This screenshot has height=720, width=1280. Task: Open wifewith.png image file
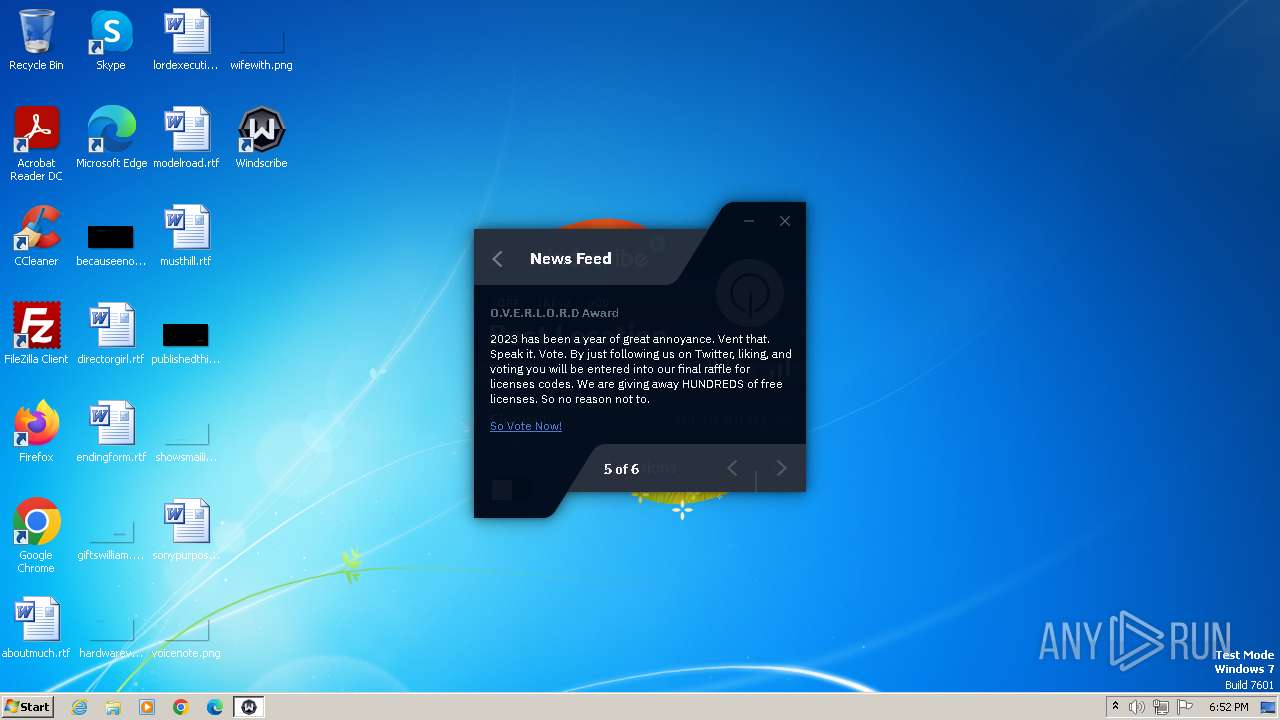click(x=261, y=41)
